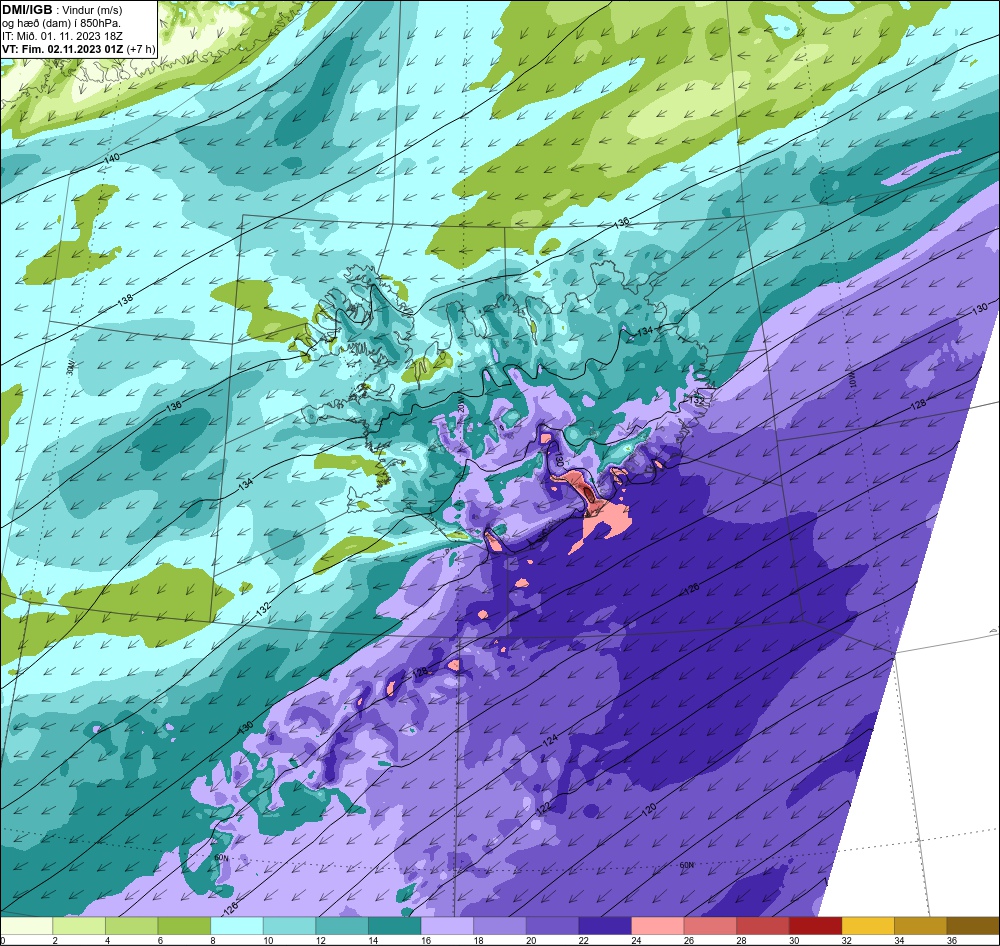The height and width of the screenshot is (946, 1000).
Task: Click the pale yellow 0–2 m/s legend swatch
Action: [x=26, y=926]
